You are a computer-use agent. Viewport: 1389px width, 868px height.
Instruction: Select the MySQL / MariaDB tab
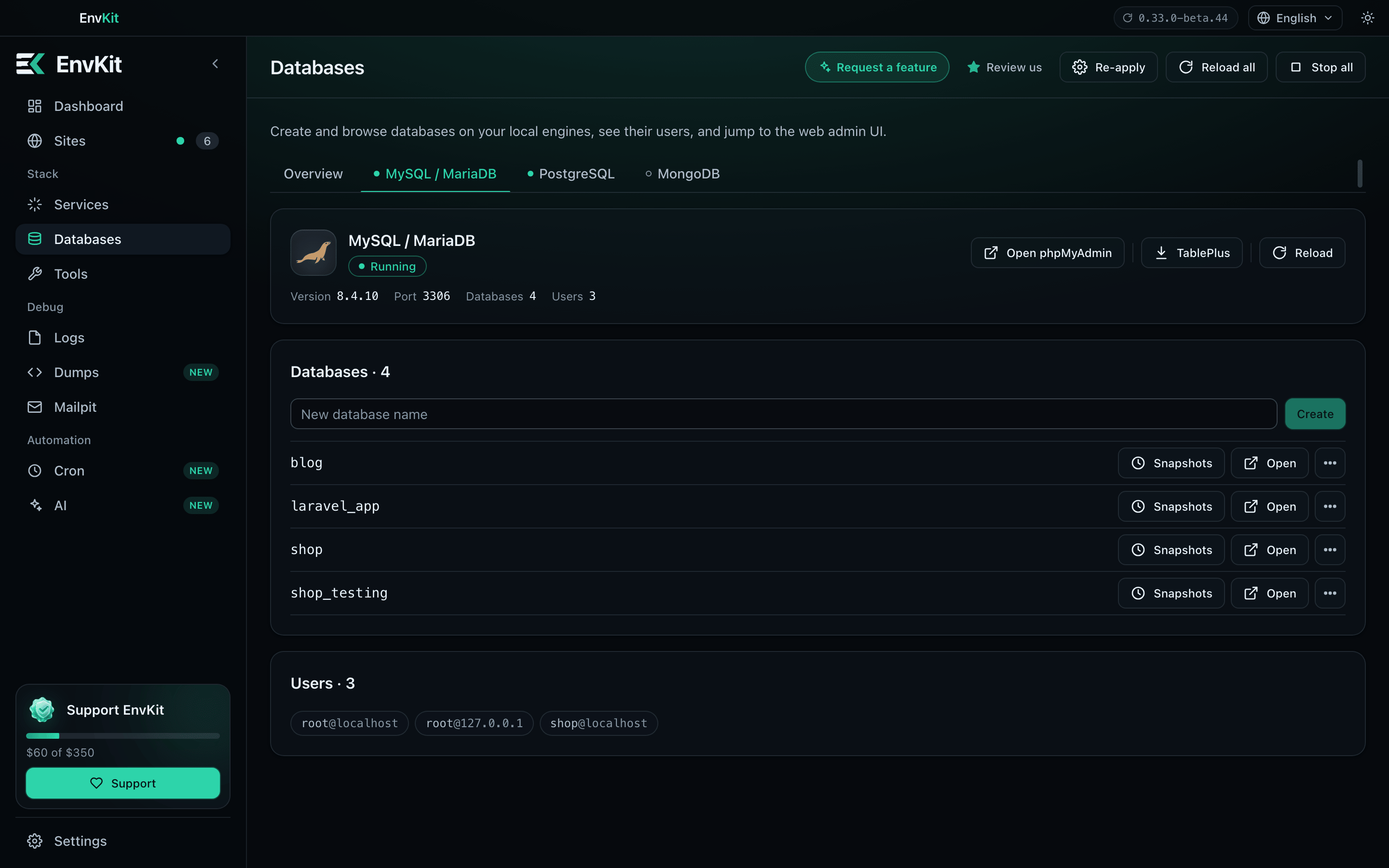coord(435,174)
